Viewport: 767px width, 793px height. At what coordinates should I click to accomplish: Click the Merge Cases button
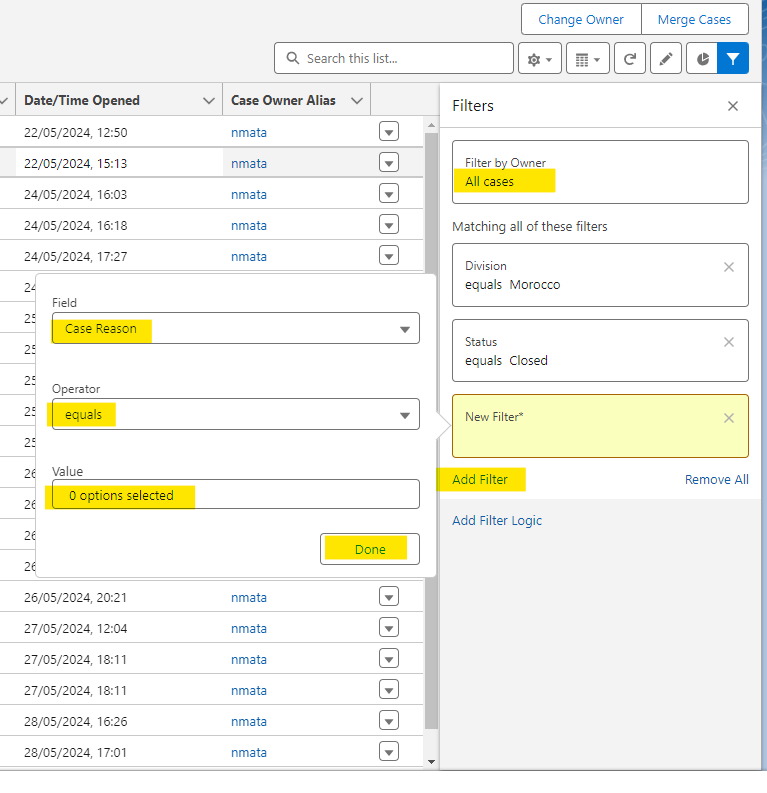[x=694, y=20]
